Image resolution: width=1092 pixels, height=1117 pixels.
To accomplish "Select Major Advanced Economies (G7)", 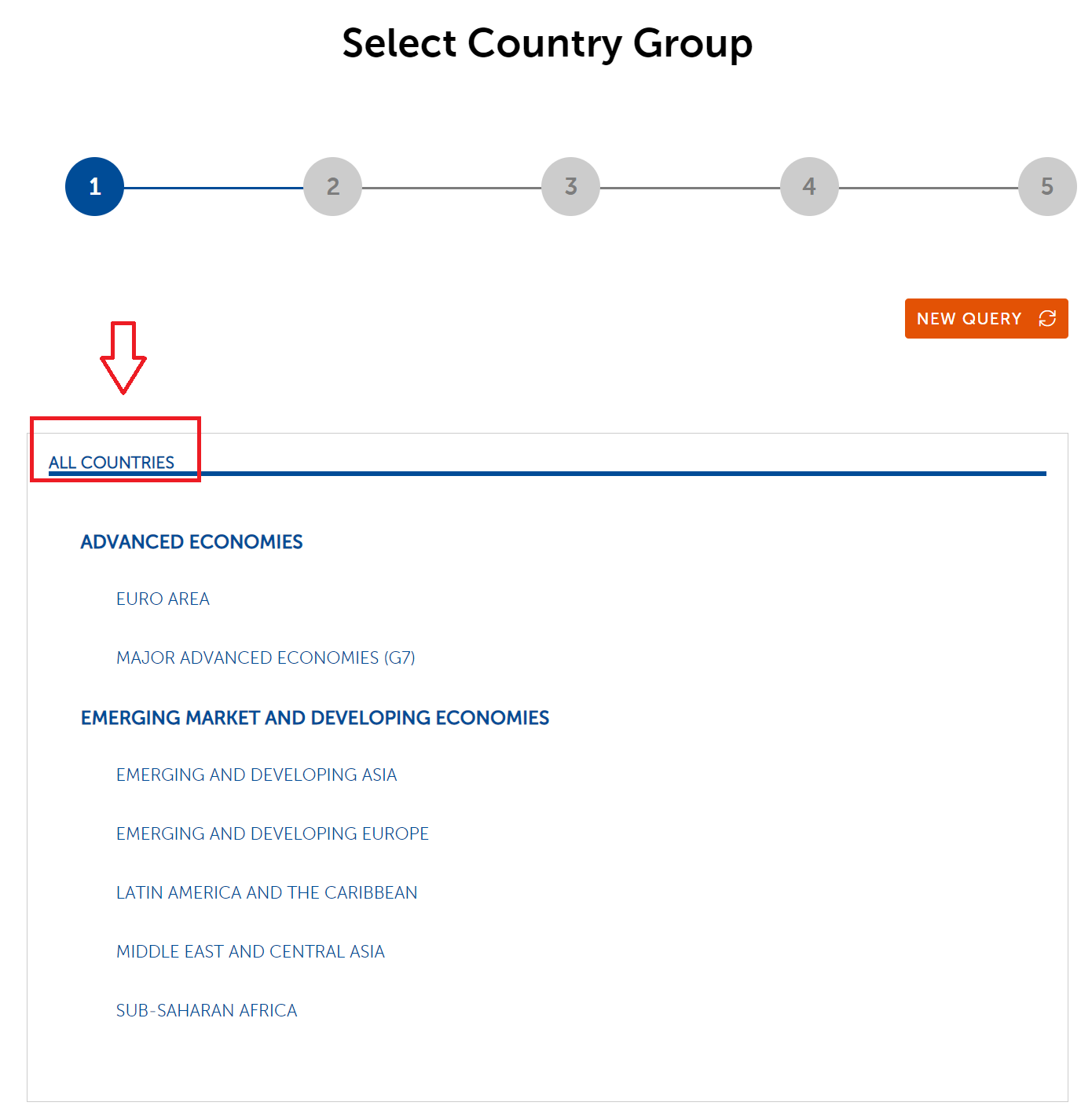I will [x=266, y=658].
